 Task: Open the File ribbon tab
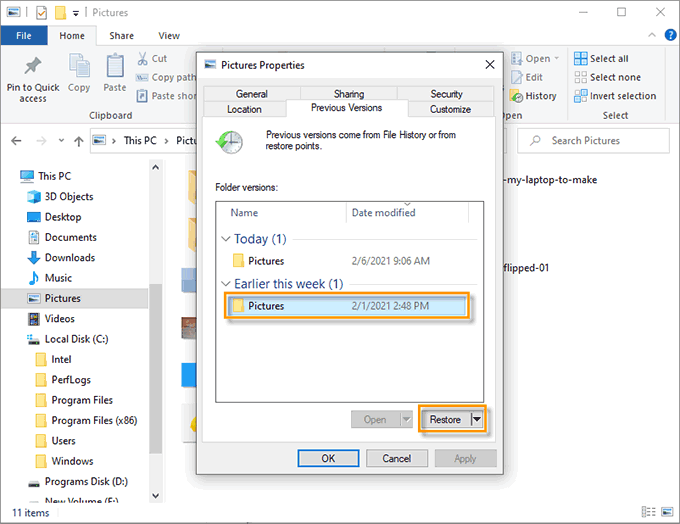pos(24,36)
